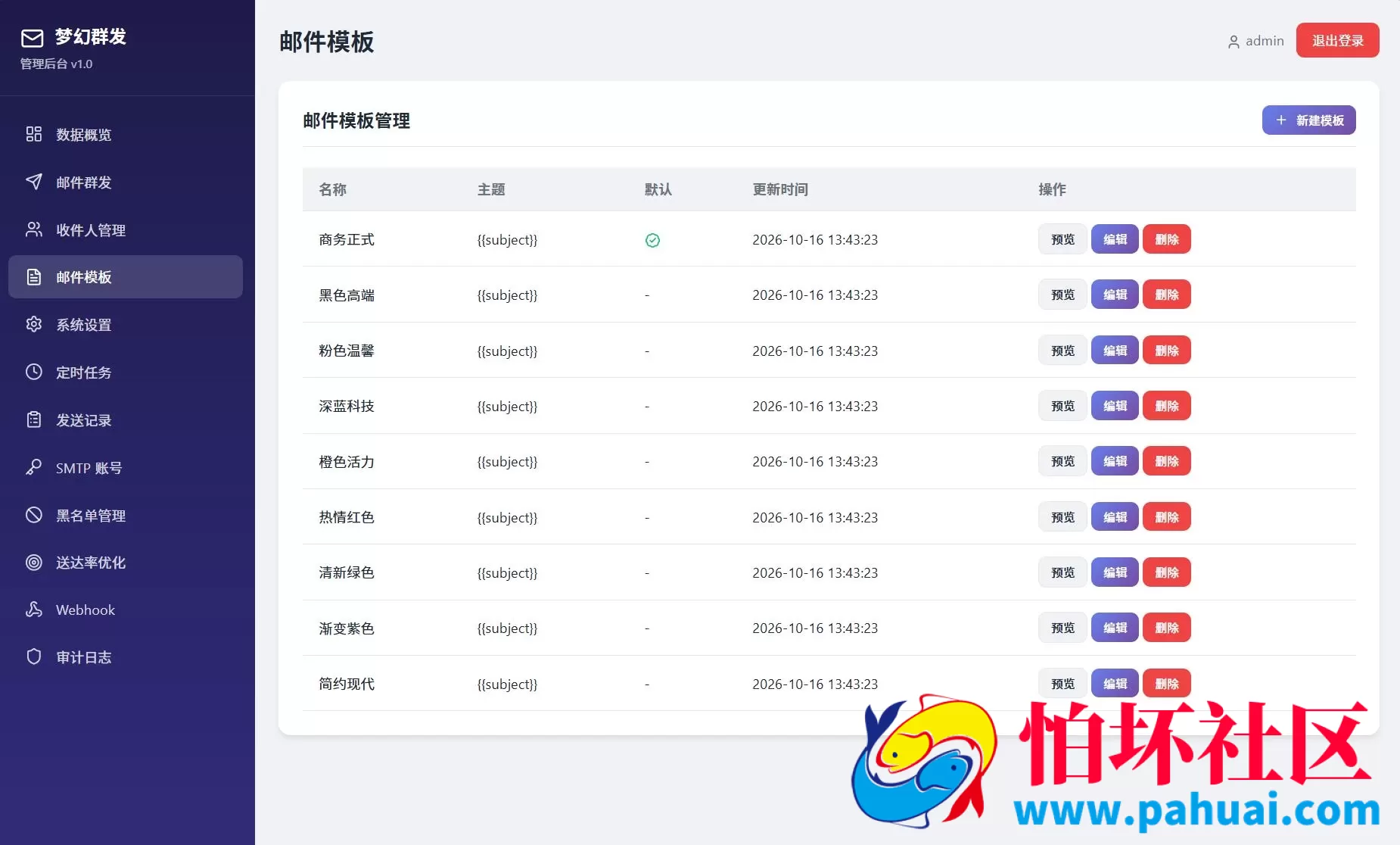The height and width of the screenshot is (845, 1400).
Task: Edit the 橙色活力 template
Action: point(1115,461)
